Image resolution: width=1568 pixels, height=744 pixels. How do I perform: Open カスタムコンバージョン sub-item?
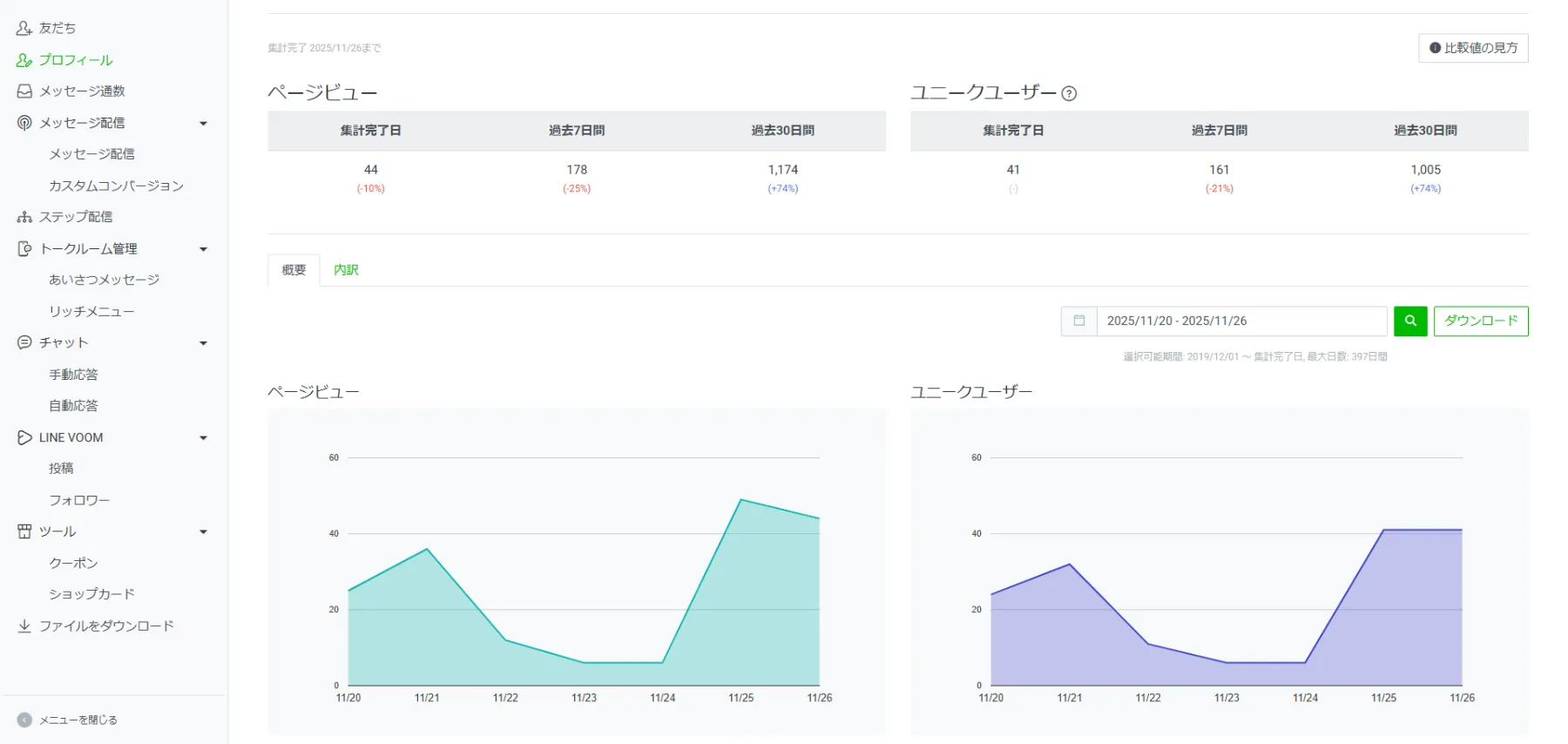[116, 186]
